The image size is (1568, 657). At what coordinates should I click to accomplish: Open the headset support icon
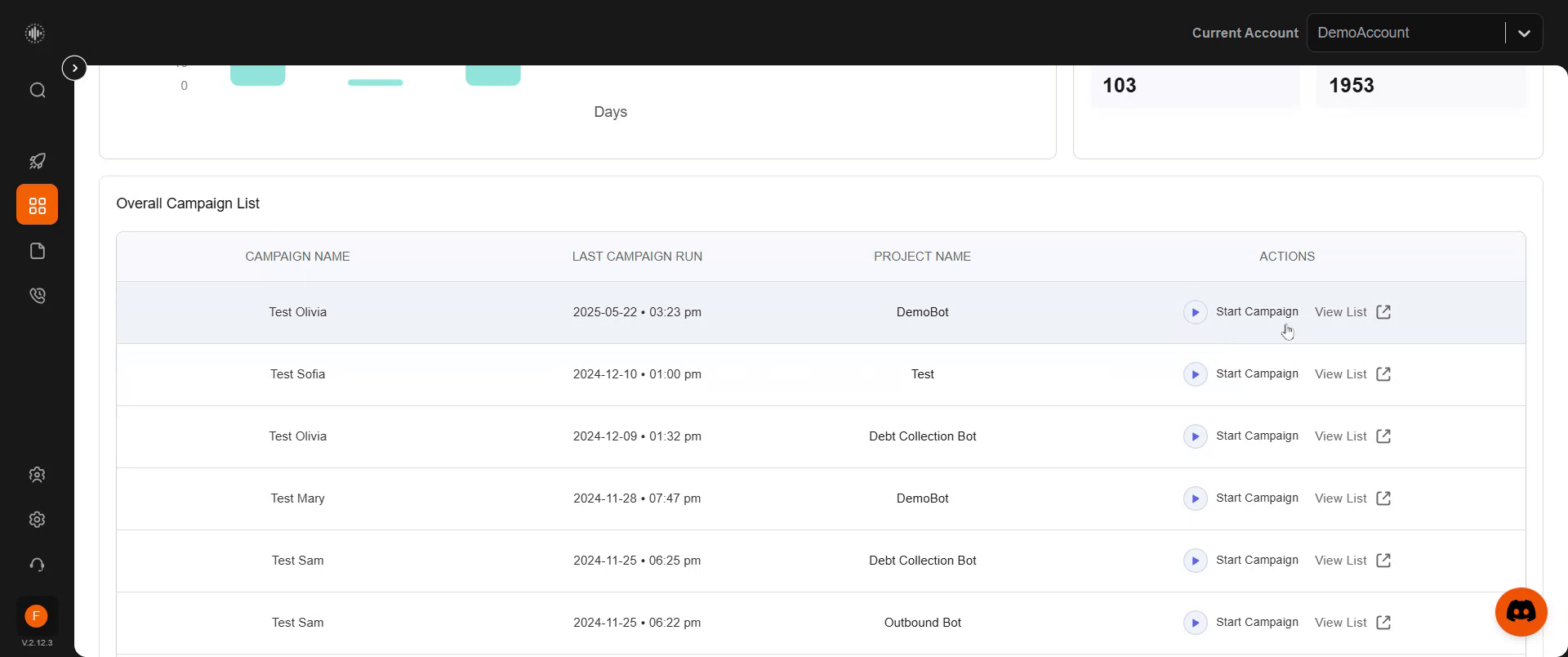(38, 565)
